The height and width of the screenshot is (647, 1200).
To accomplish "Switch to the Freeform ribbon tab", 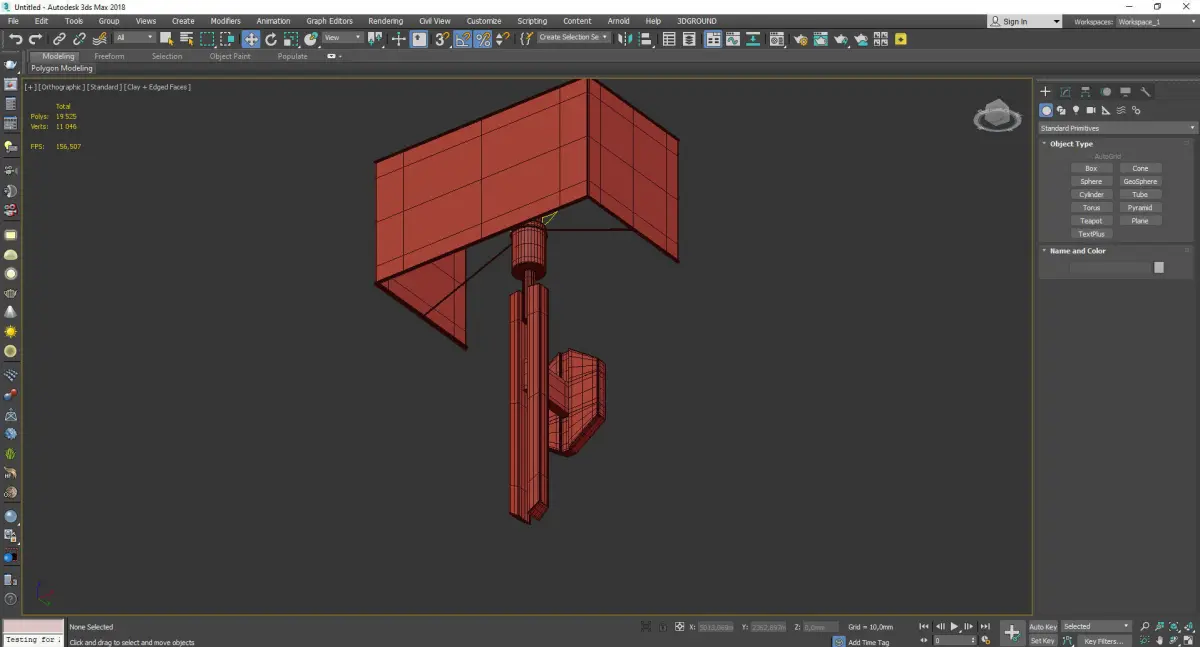I will tap(109, 56).
